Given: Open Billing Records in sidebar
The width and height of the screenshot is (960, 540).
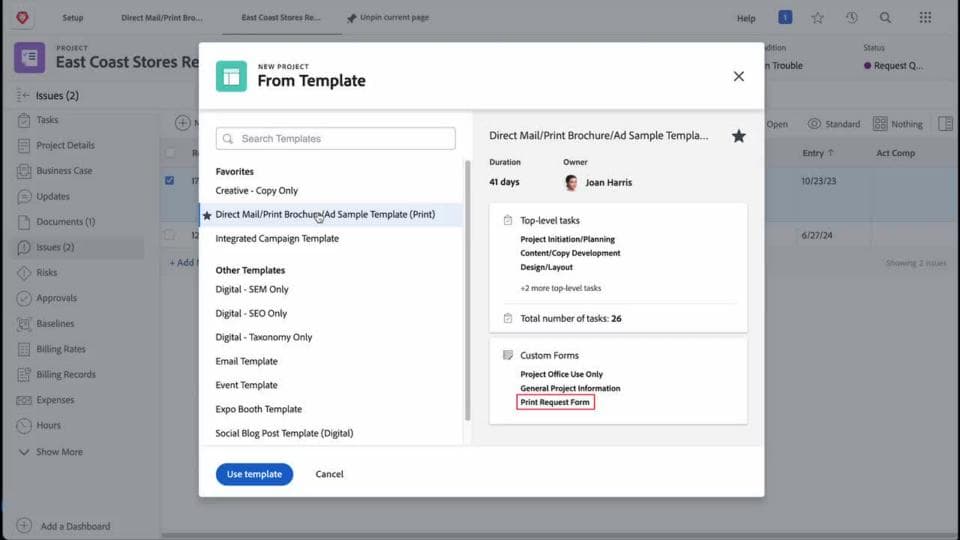Looking at the screenshot, I should (66, 374).
